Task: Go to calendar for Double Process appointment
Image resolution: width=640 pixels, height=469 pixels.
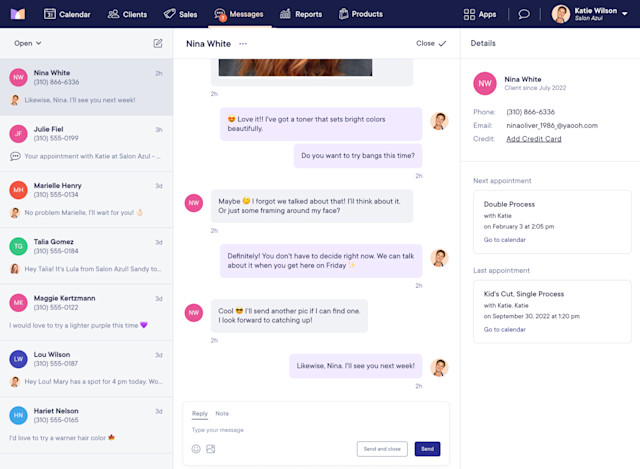Action: point(504,240)
